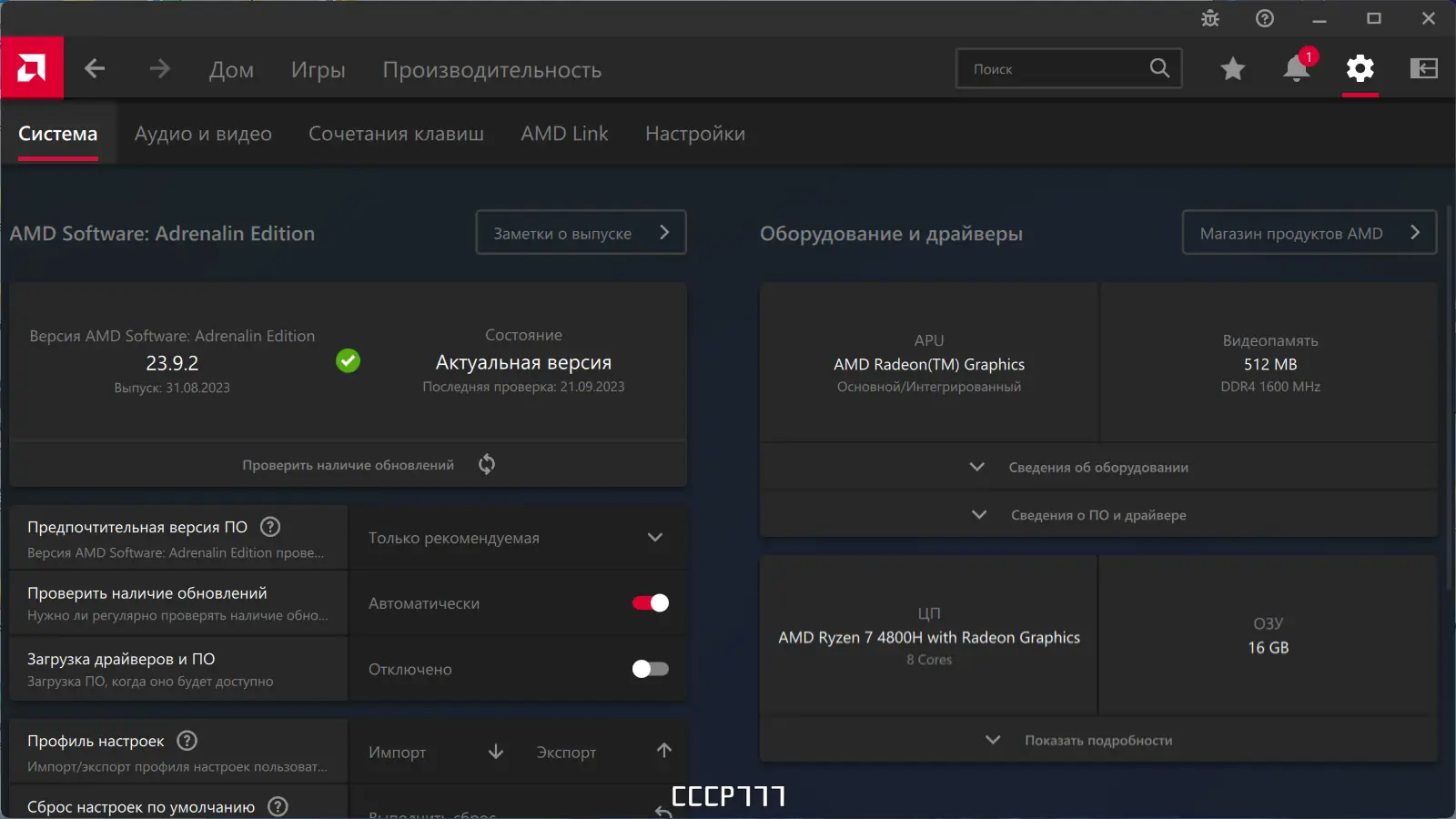
Task: Click the favorites star icon
Action: [1232, 68]
